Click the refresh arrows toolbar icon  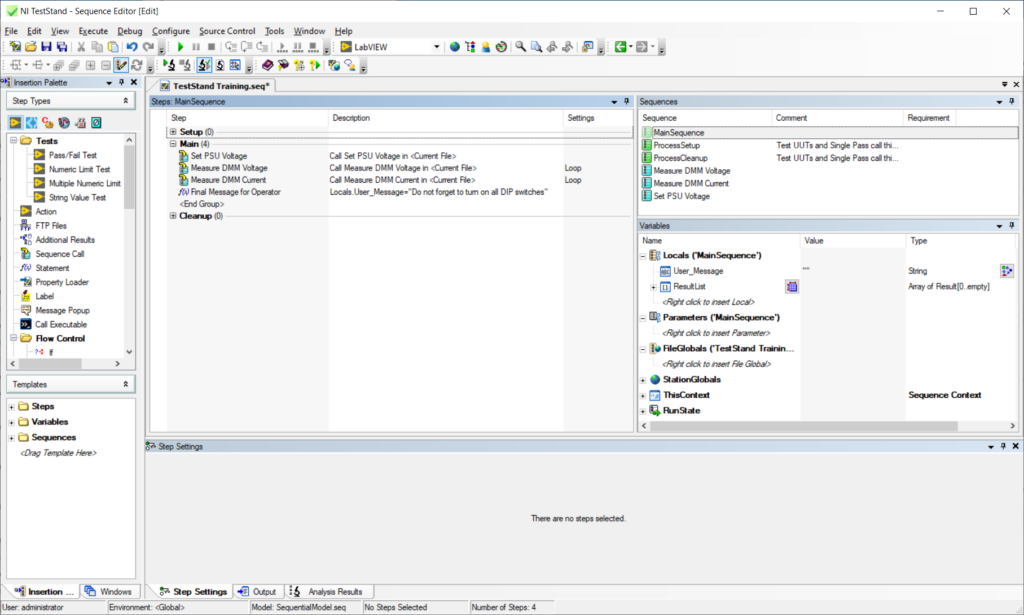point(137,65)
